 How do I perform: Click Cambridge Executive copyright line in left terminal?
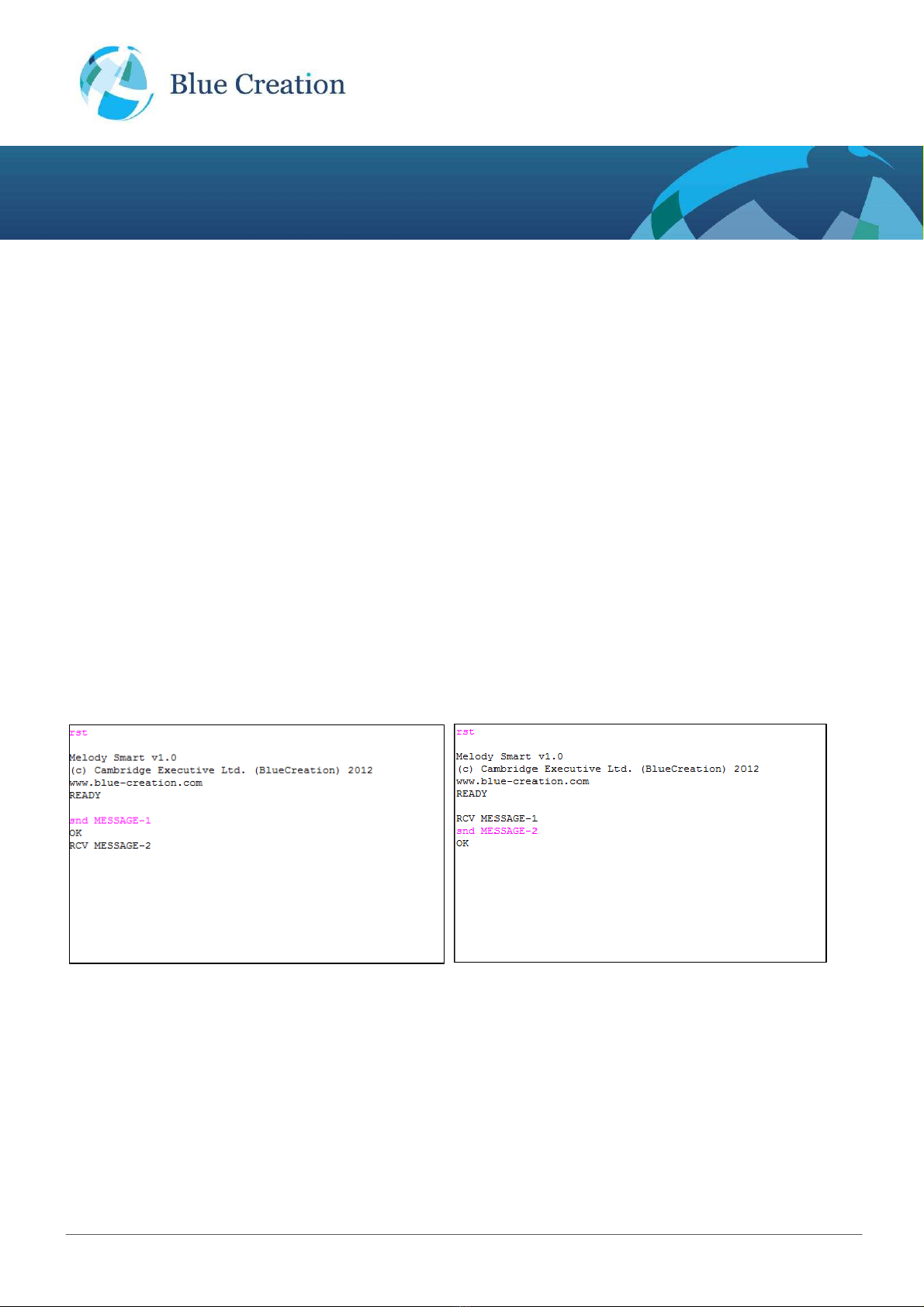click(x=221, y=770)
